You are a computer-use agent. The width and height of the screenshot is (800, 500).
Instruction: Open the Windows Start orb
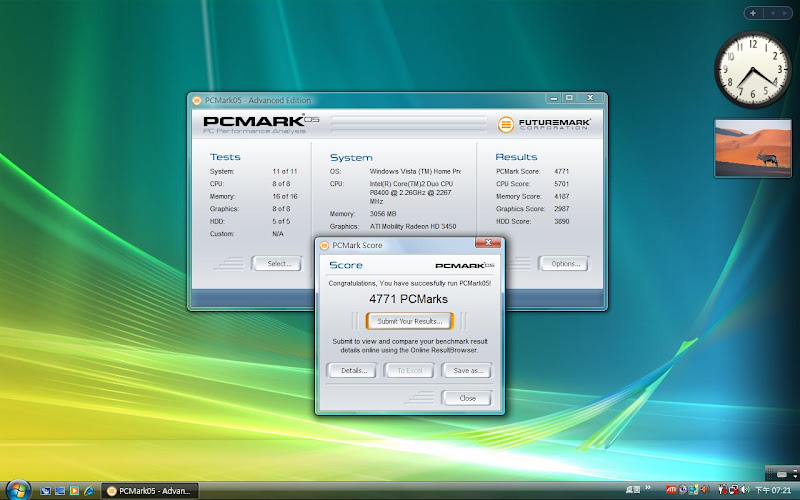tap(18, 490)
